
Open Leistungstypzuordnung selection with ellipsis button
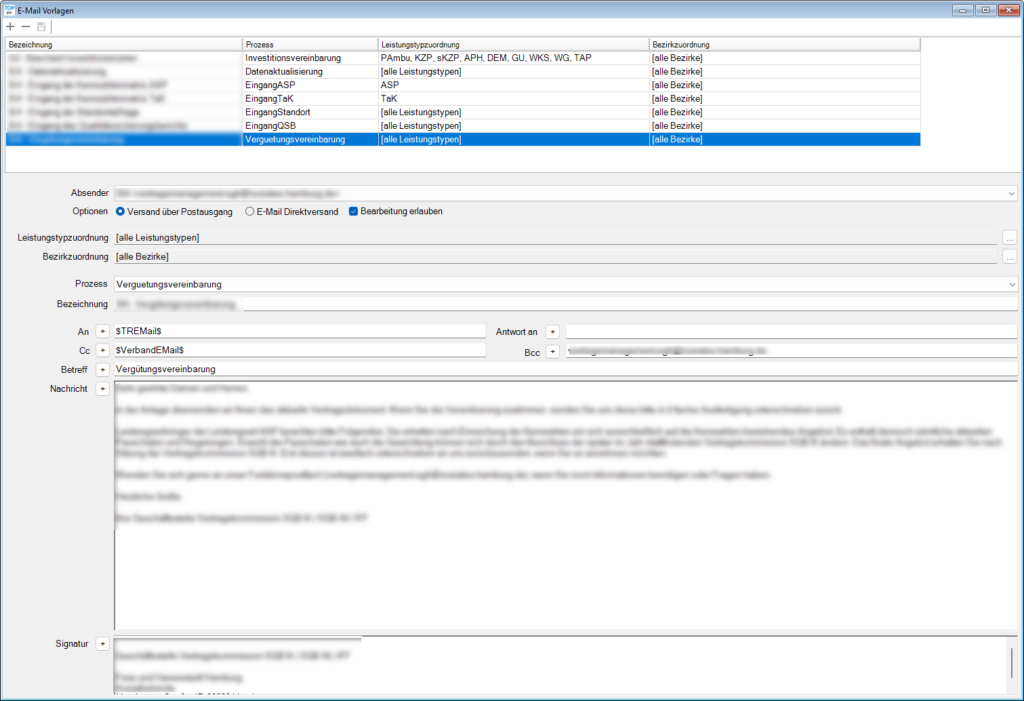tap(1010, 238)
